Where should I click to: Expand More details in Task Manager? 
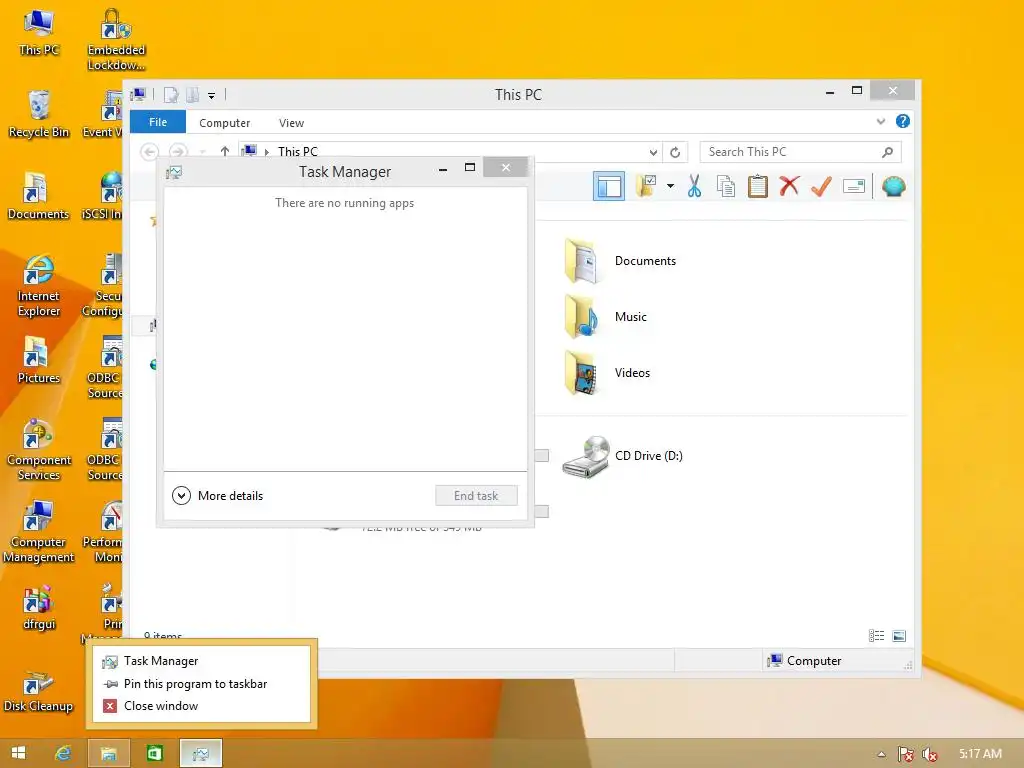click(217, 496)
